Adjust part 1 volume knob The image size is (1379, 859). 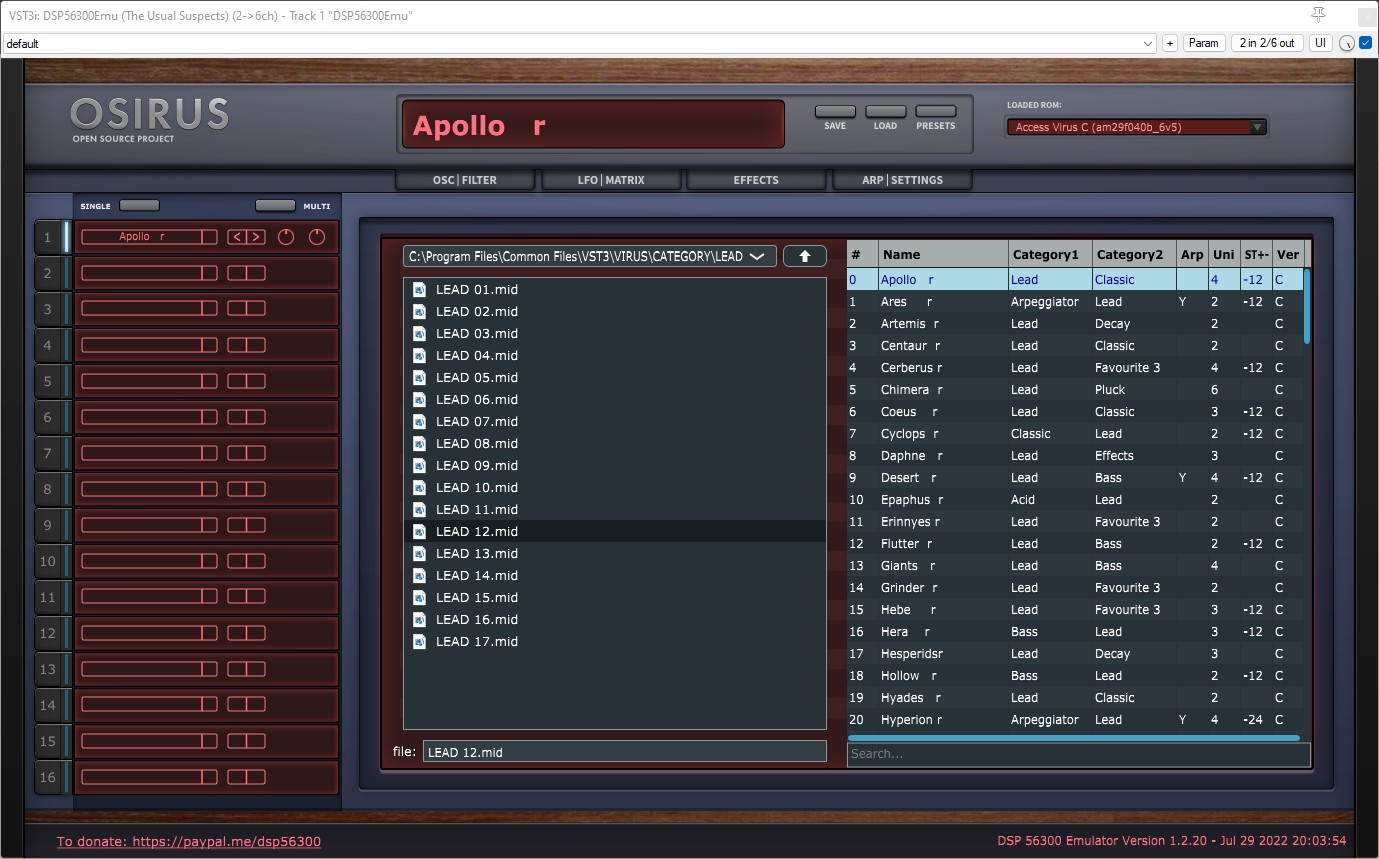286,237
